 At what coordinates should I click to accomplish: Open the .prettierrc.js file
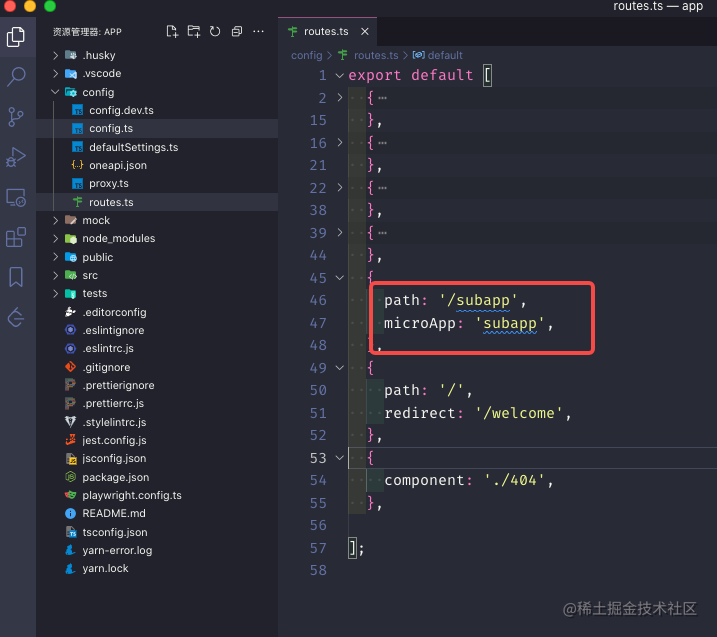point(157,403)
